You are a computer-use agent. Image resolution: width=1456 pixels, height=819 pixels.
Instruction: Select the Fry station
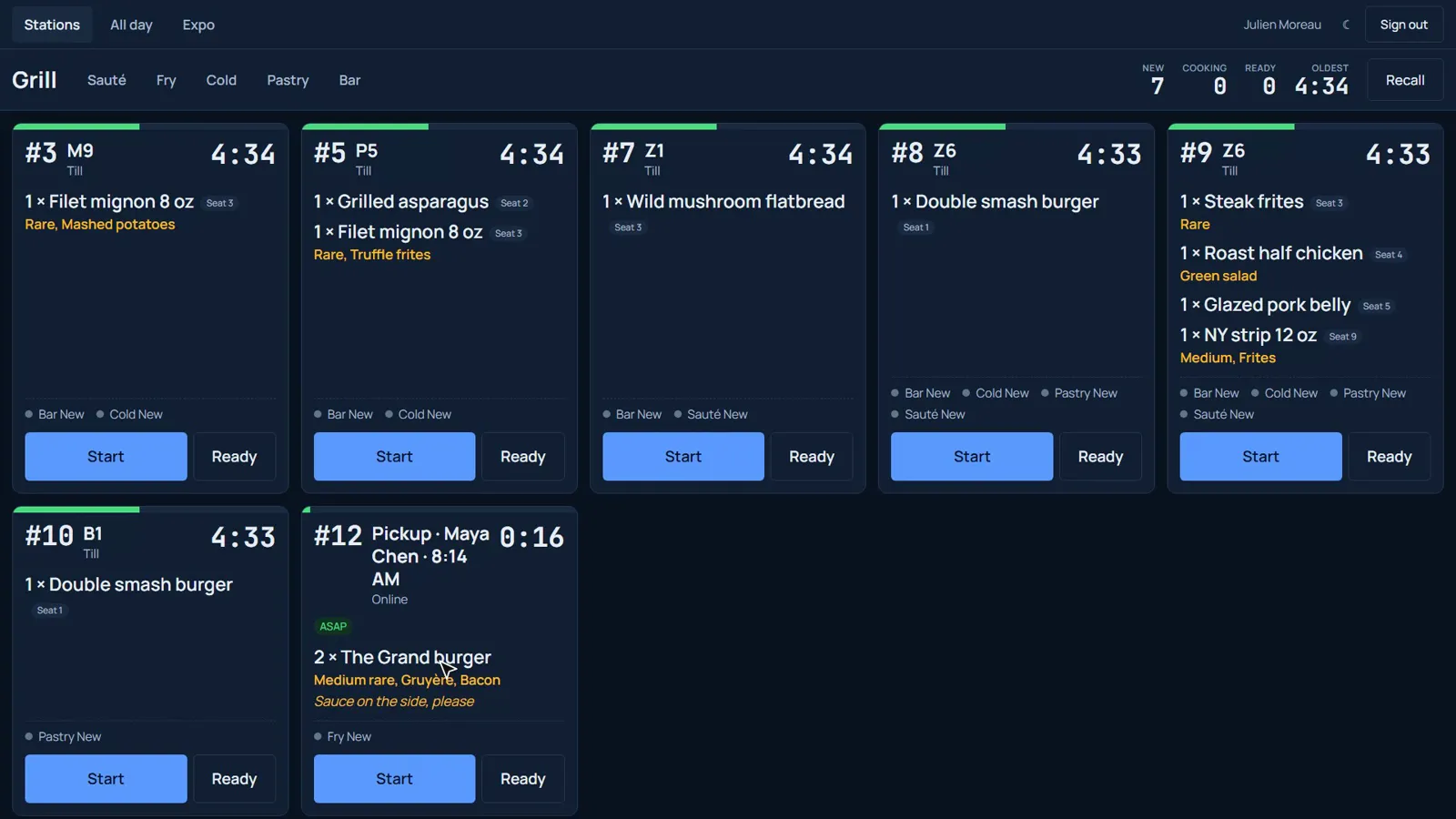point(166,80)
